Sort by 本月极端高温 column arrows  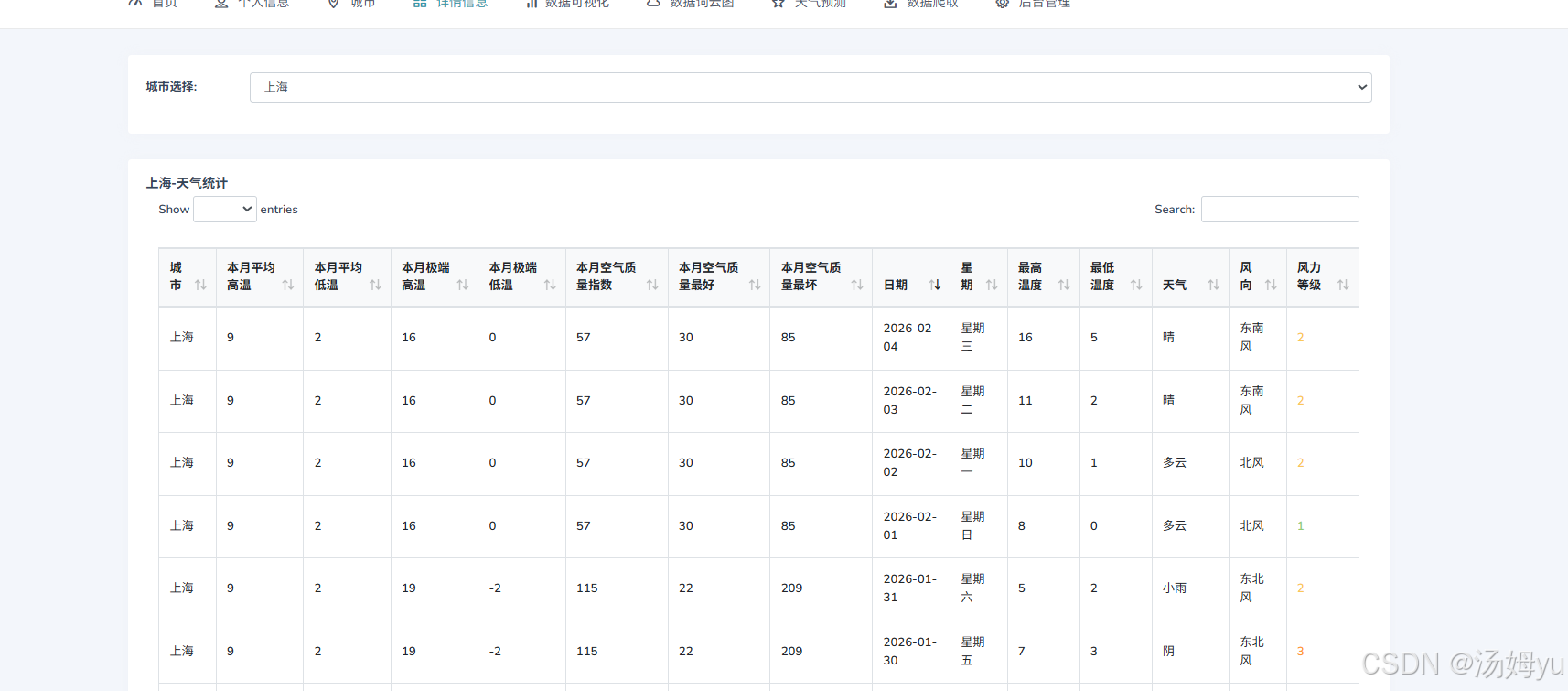(463, 285)
